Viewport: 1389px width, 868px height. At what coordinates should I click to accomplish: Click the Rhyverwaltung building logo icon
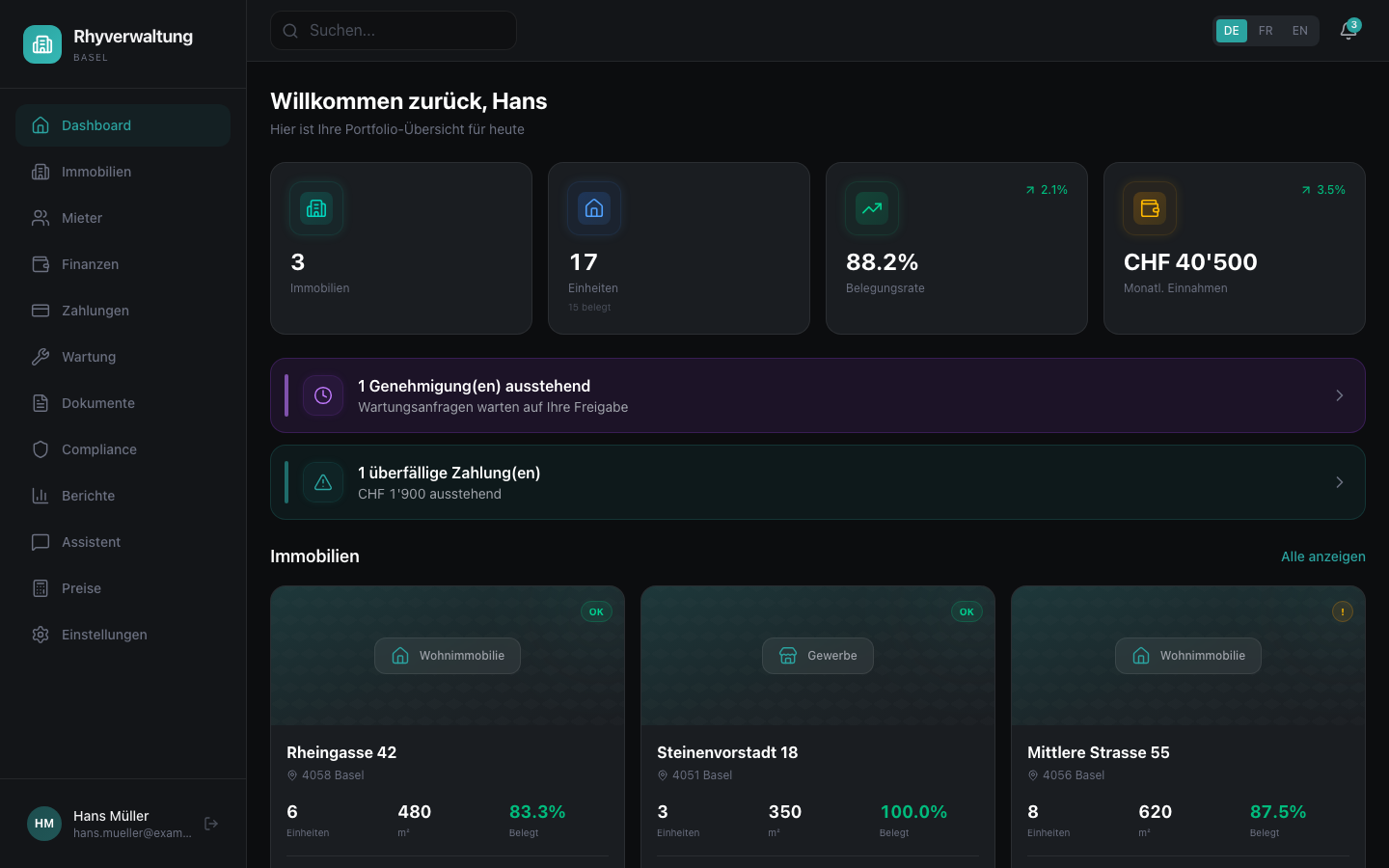(42, 44)
